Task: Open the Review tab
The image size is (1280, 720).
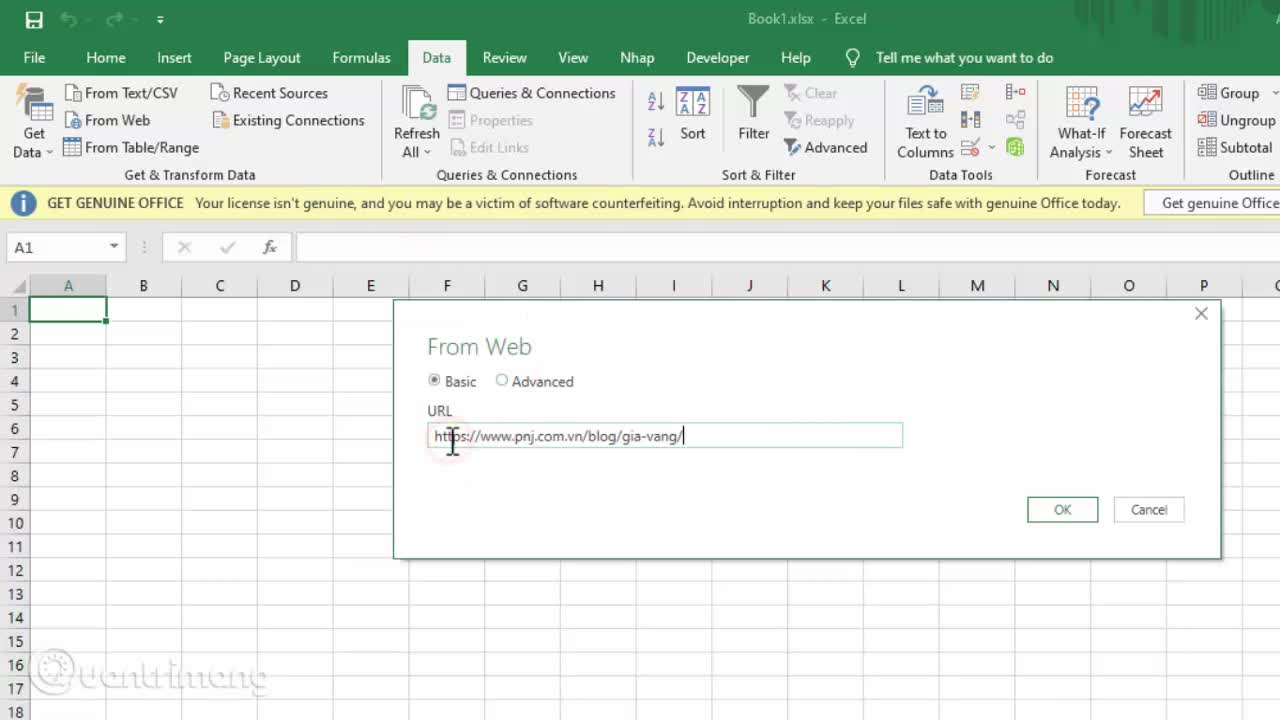Action: [504, 58]
